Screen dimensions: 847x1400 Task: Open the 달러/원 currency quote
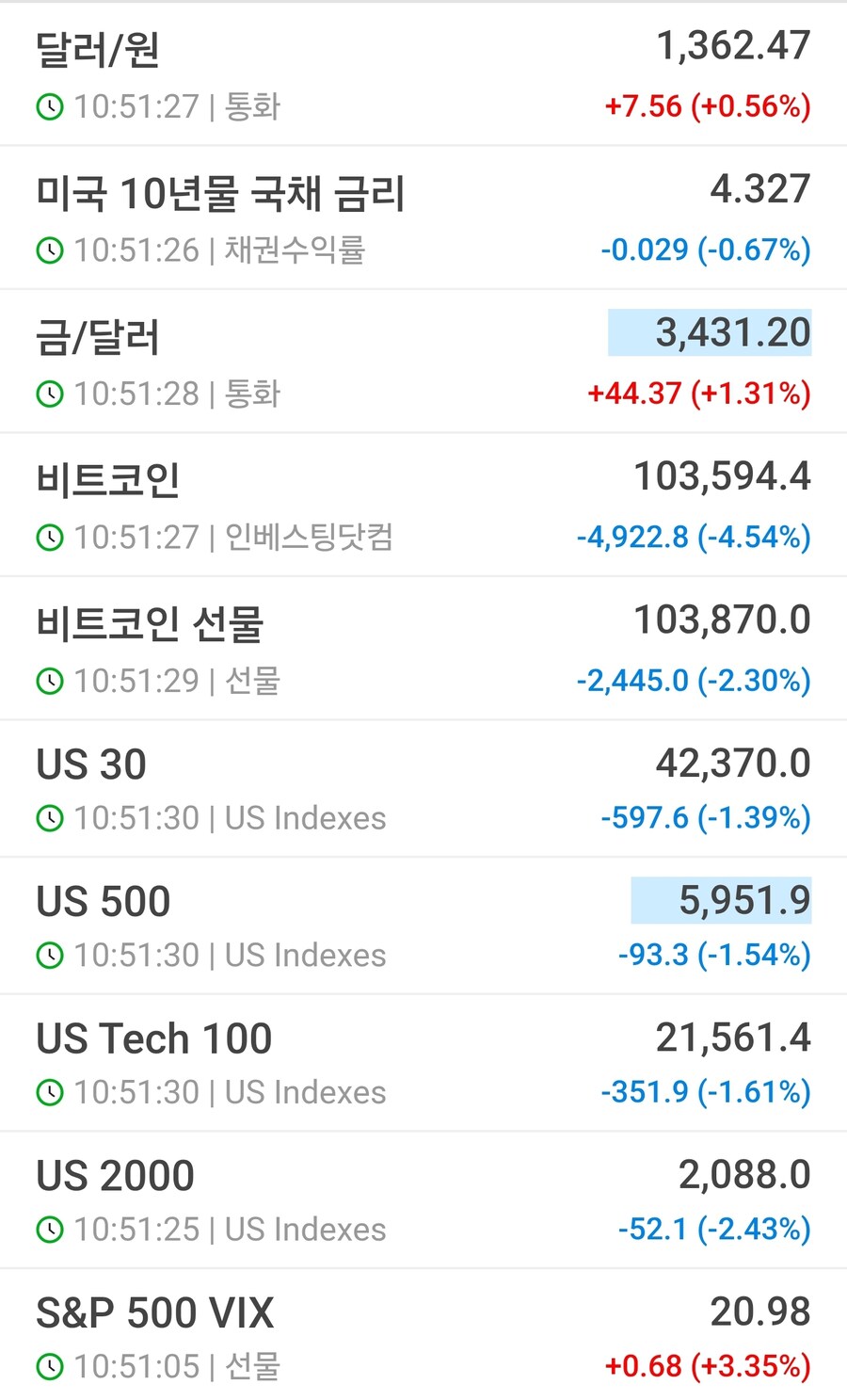[x=423, y=74]
